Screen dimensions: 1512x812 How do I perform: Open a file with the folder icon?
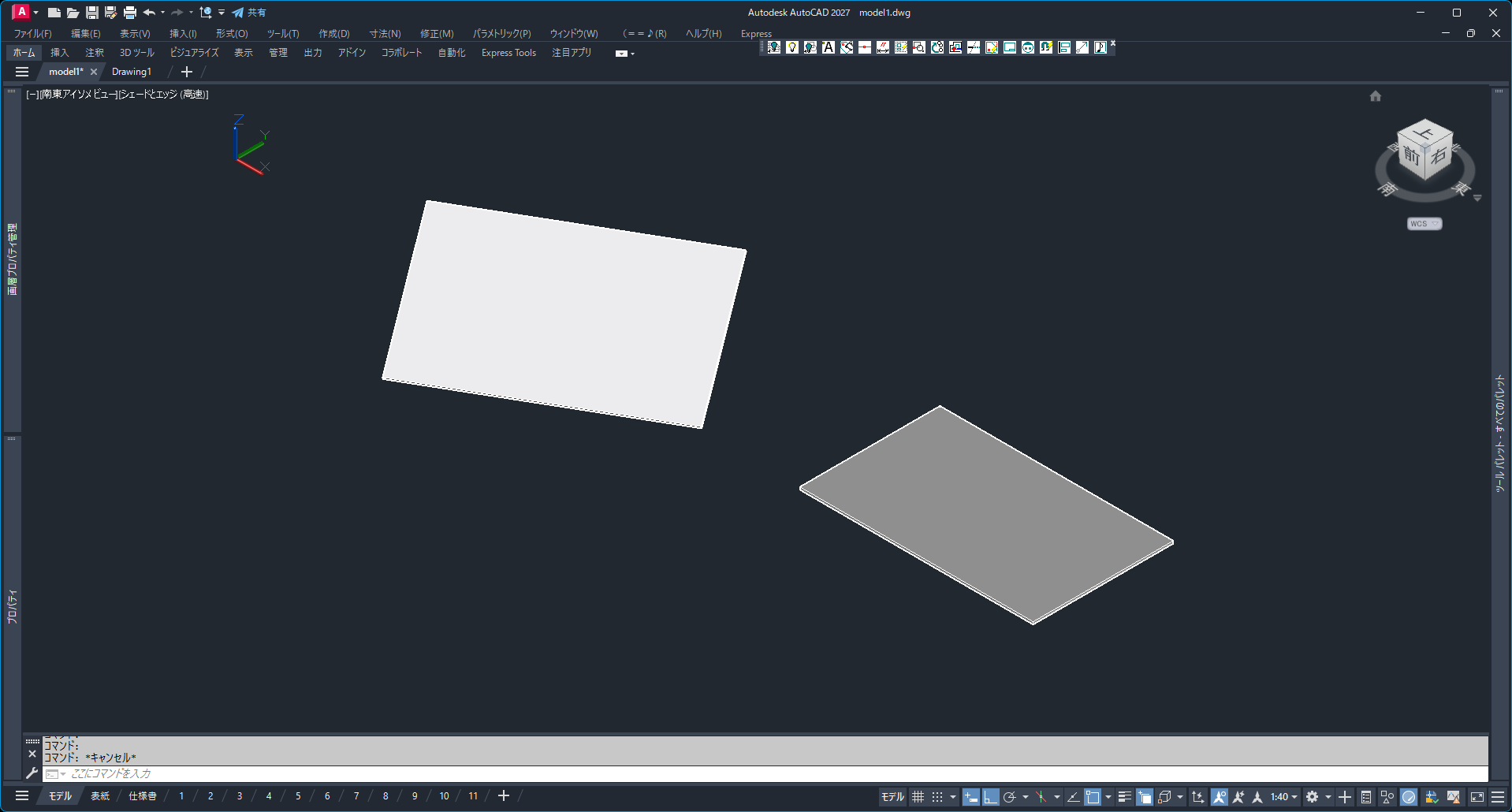tap(73, 13)
